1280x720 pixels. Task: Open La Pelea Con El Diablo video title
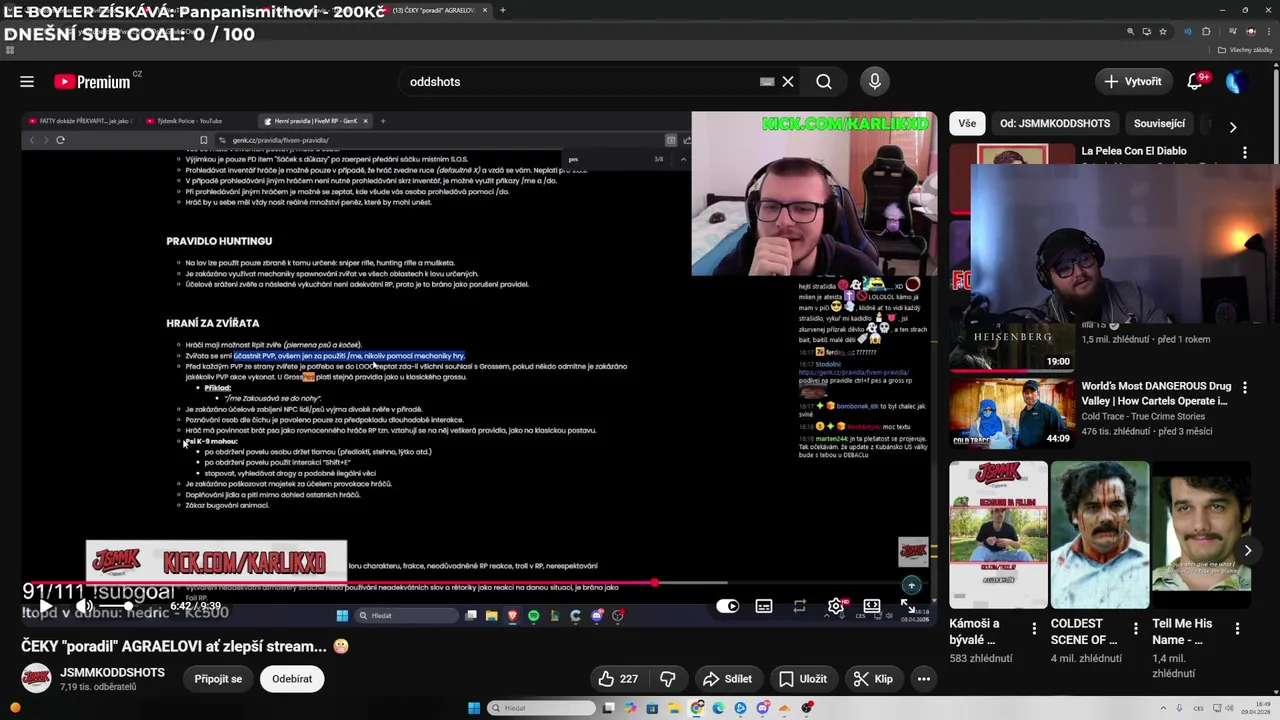[x=1134, y=151]
